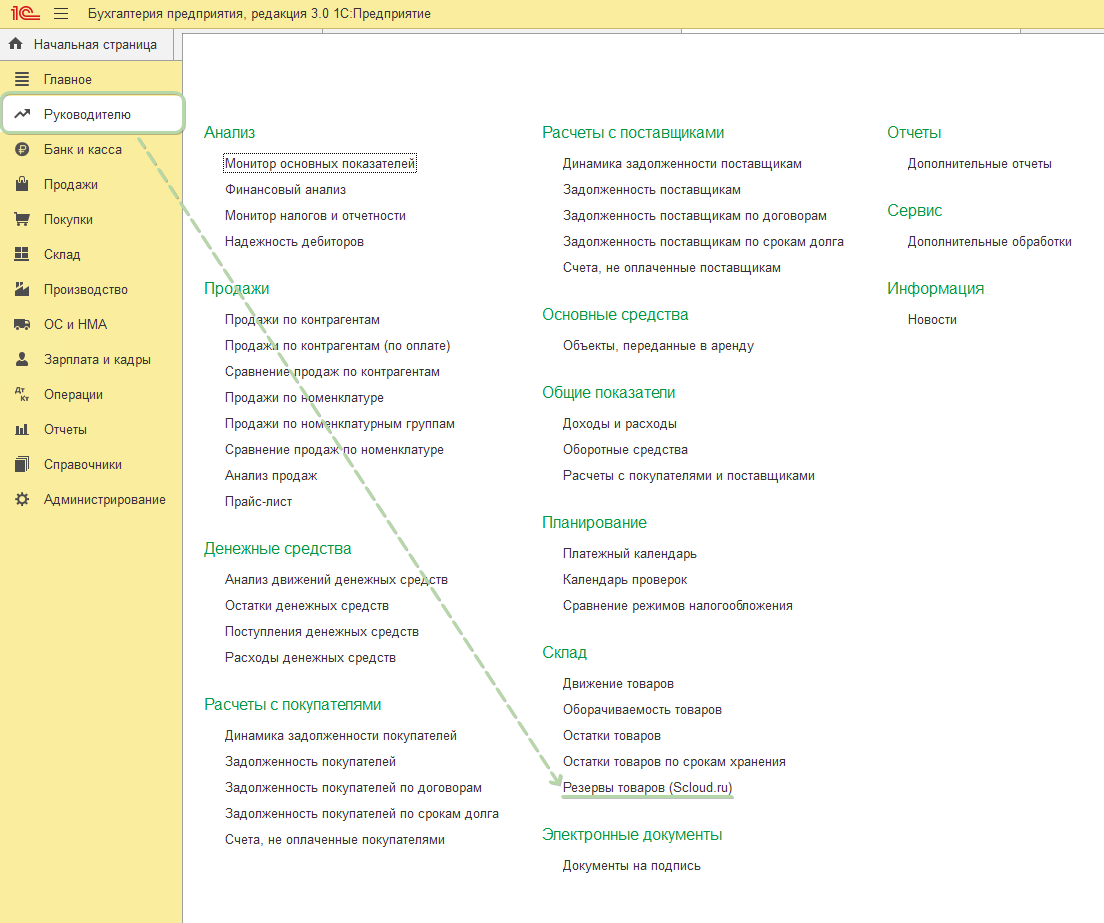Click the home icon of Начальная страница

(15, 44)
